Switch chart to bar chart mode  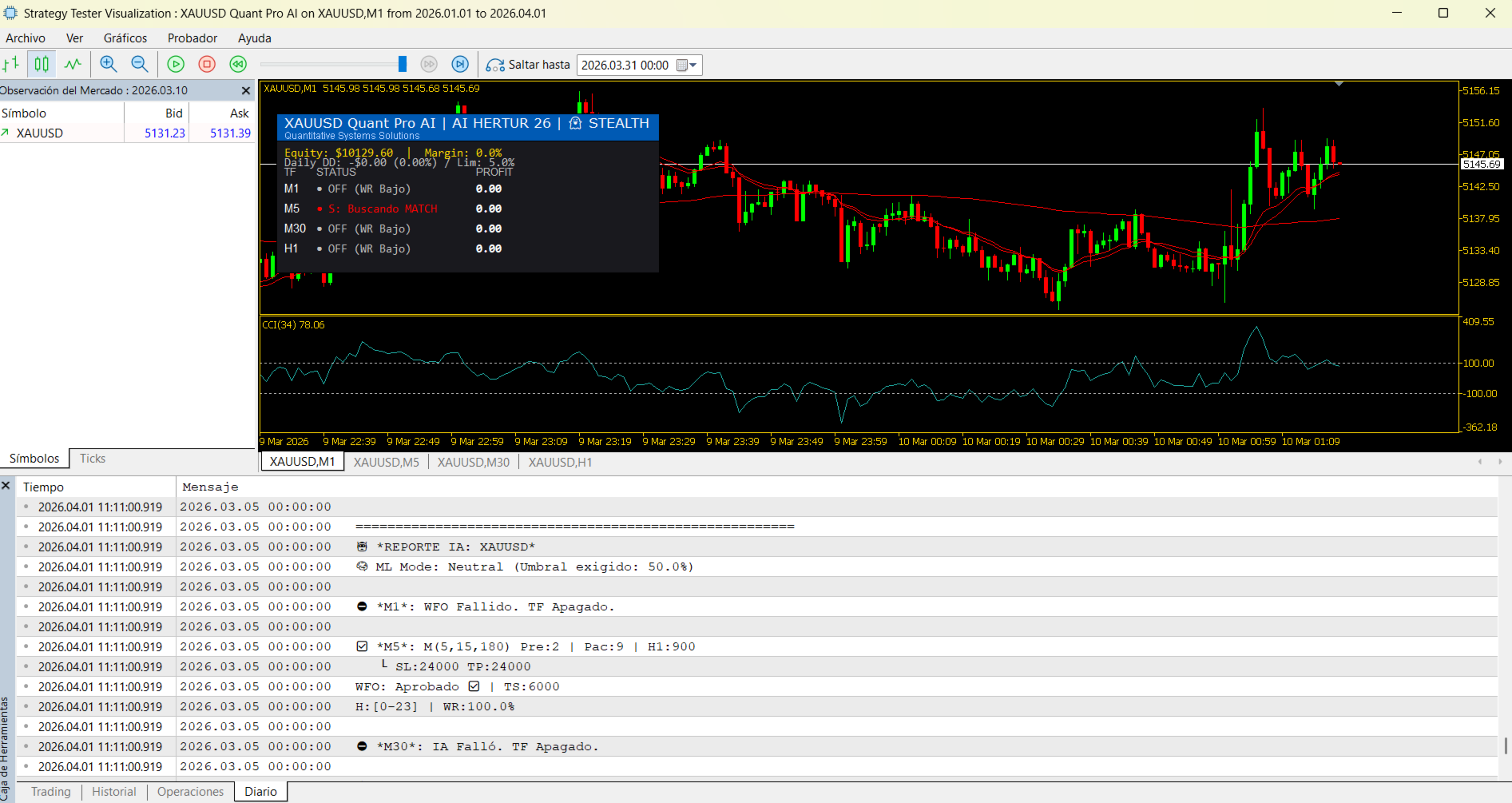point(11,65)
